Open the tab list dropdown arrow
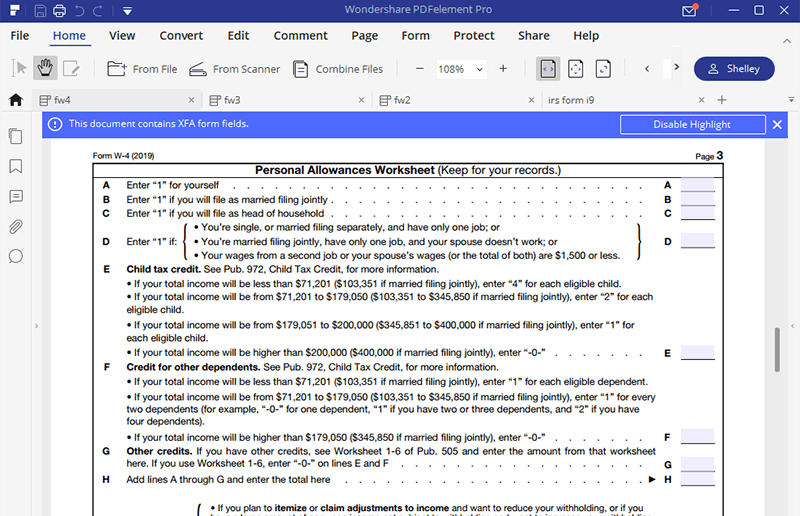800x516 pixels. point(791,100)
